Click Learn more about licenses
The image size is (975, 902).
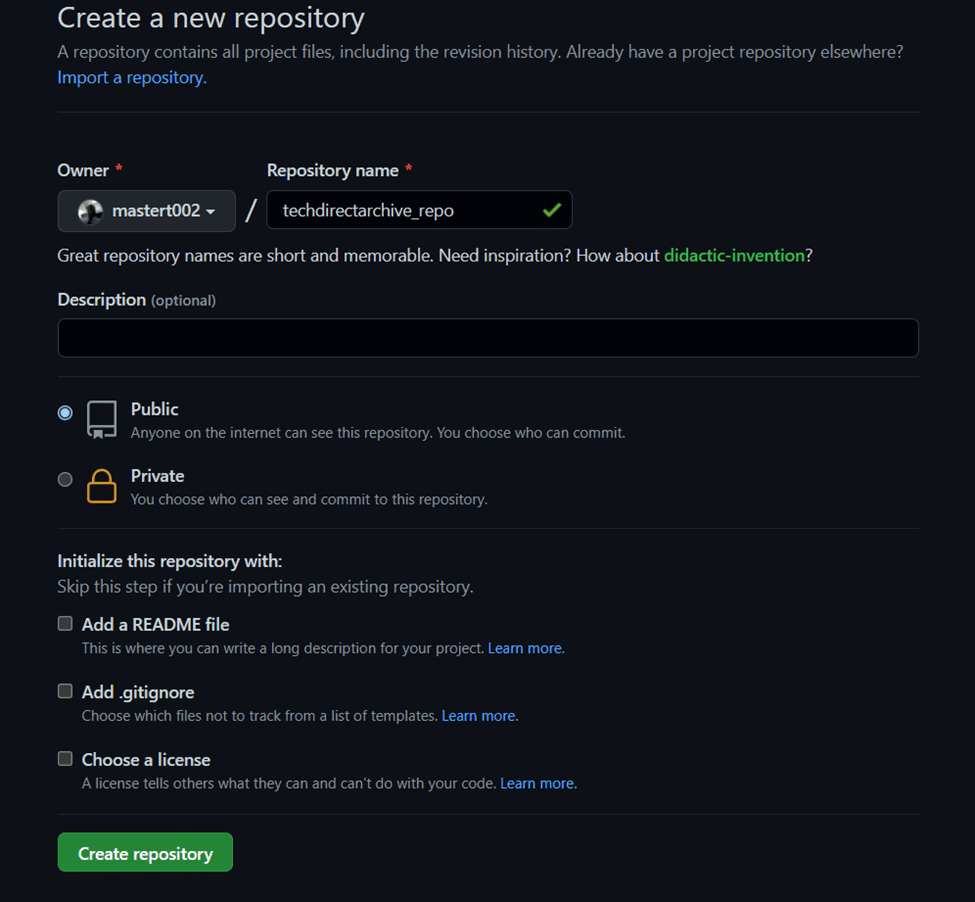click(537, 783)
